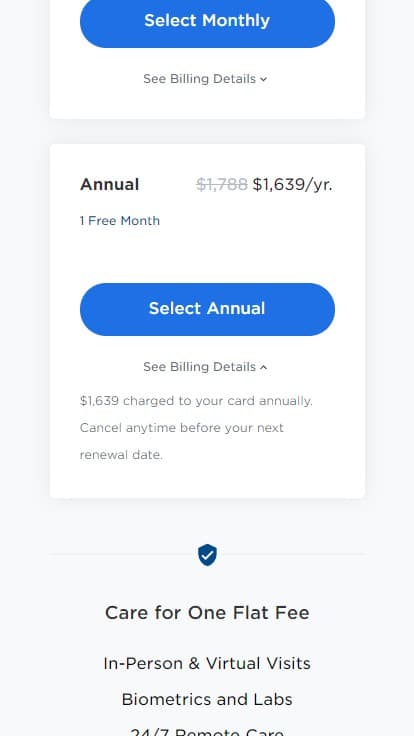Collapse See Billing Details under Select Annual
414x736 pixels.
coord(205,367)
